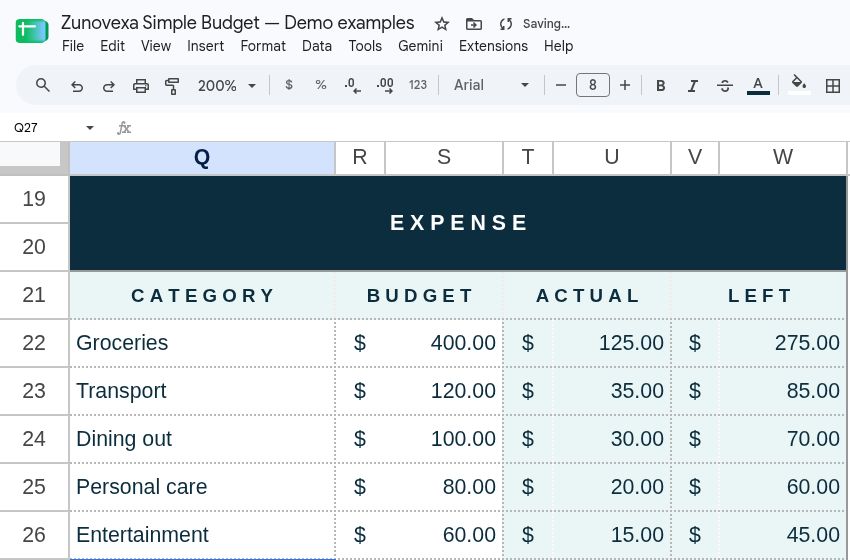This screenshot has height=560, width=850.
Task: Open the File menu
Action: (x=73, y=46)
